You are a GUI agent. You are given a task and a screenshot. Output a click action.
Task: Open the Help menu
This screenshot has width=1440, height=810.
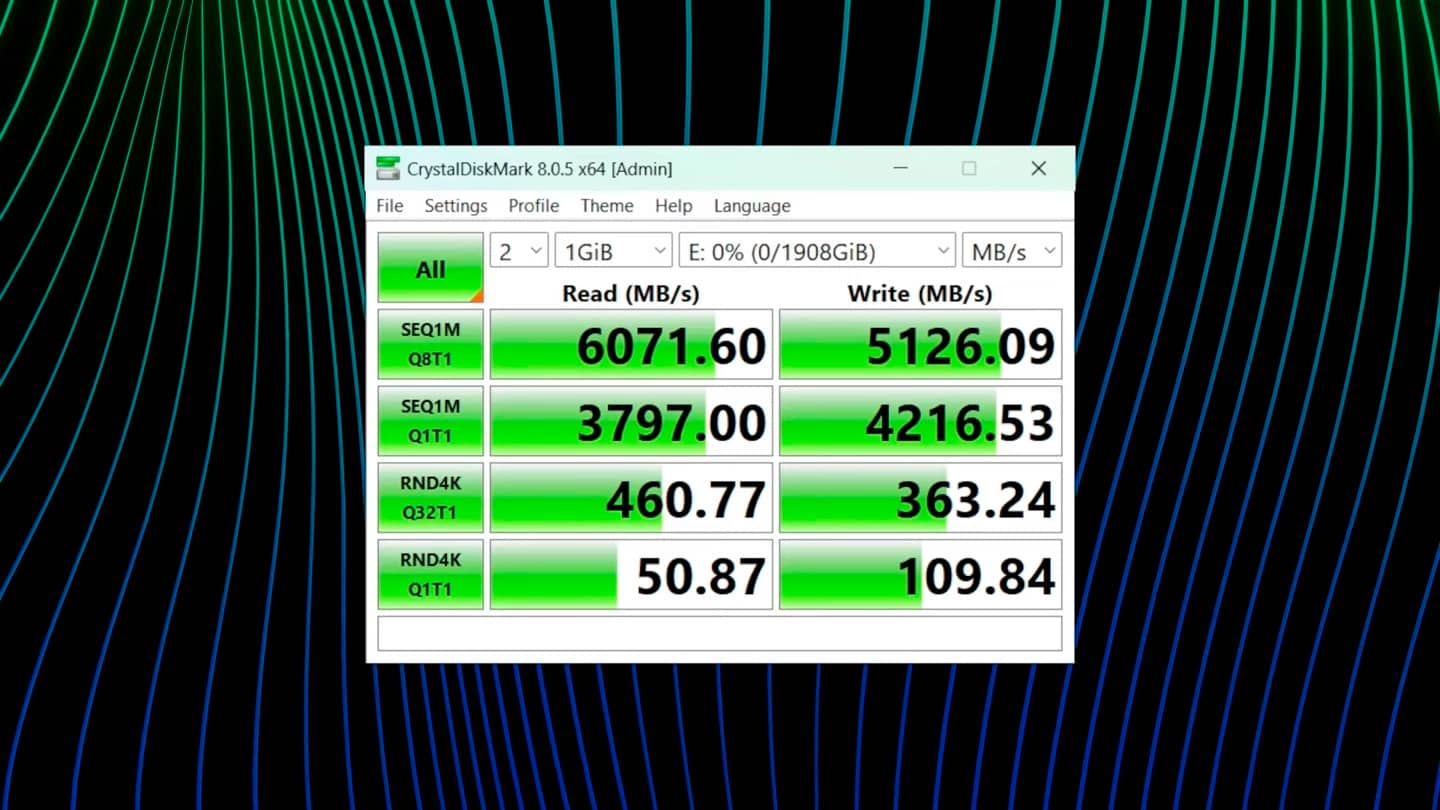[x=673, y=206]
